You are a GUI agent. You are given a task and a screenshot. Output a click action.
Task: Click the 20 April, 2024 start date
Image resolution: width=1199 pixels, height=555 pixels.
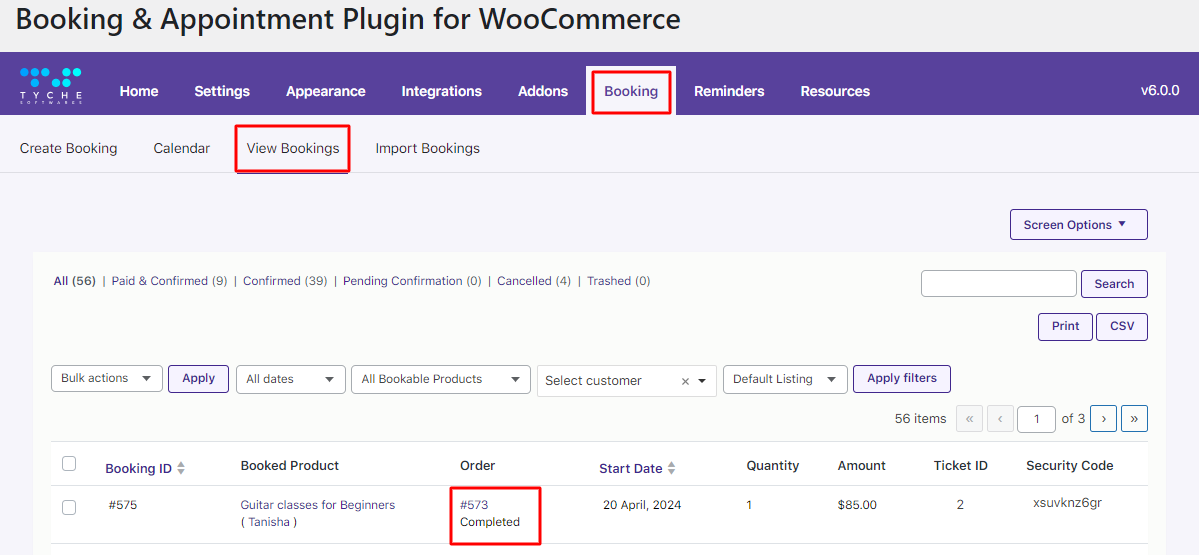tap(642, 505)
